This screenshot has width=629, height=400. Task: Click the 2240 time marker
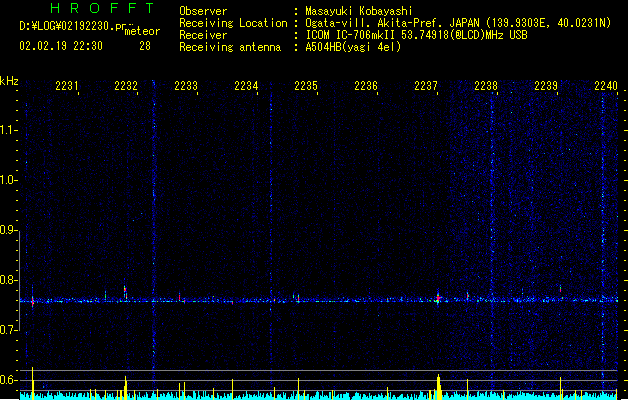coord(606,85)
